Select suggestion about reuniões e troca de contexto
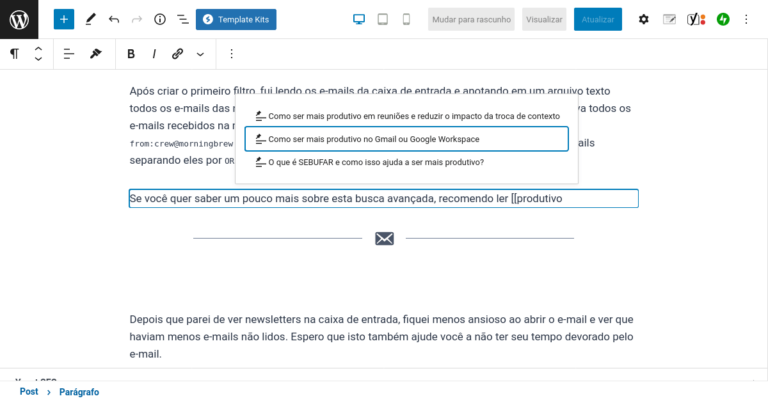The width and height of the screenshot is (768, 403). click(407, 116)
